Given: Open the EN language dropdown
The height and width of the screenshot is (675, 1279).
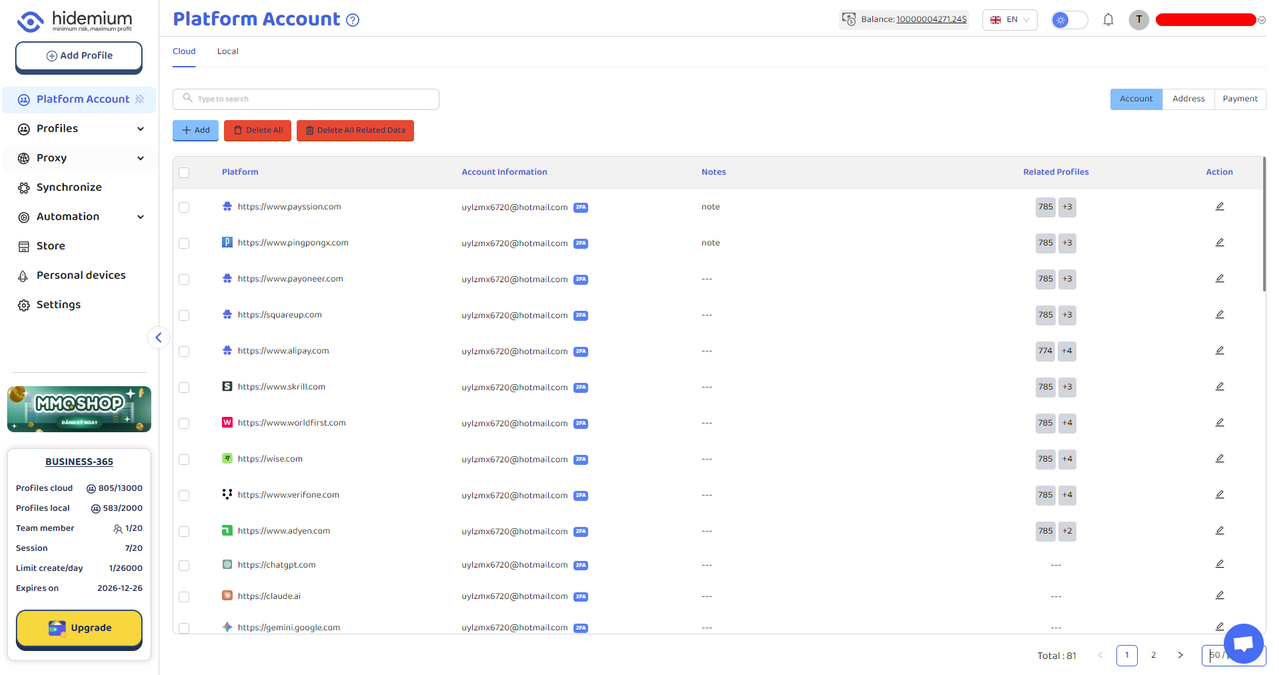Looking at the screenshot, I should point(1009,20).
